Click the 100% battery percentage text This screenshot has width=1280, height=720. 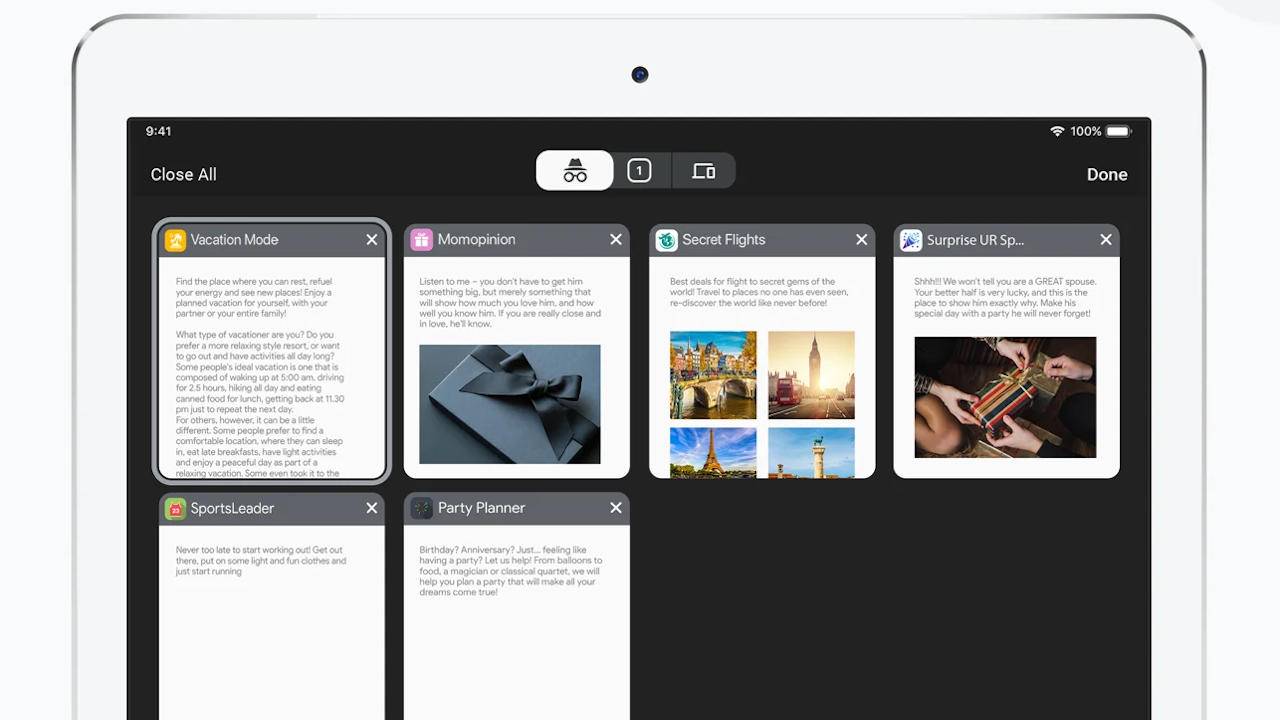click(1085, 131)
